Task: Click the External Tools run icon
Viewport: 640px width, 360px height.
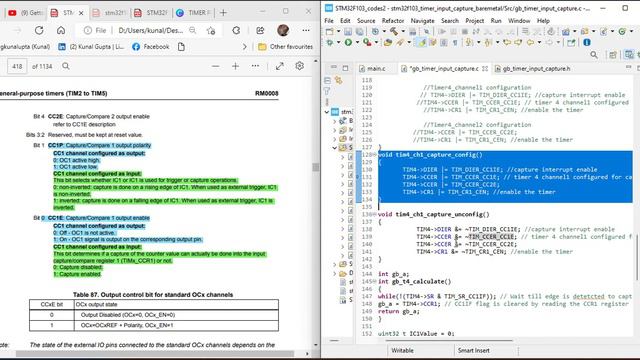Action: (367, 42)
